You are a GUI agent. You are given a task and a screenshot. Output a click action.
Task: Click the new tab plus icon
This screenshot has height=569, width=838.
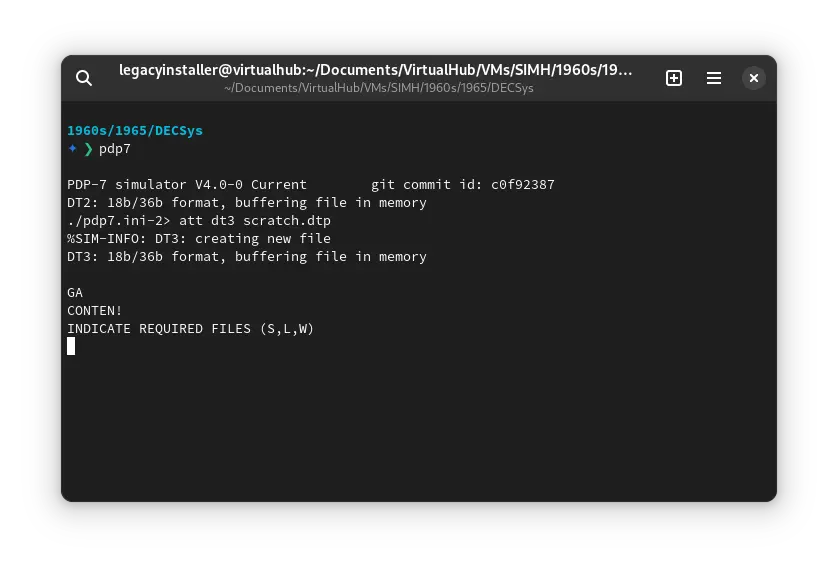click(674, 78)
